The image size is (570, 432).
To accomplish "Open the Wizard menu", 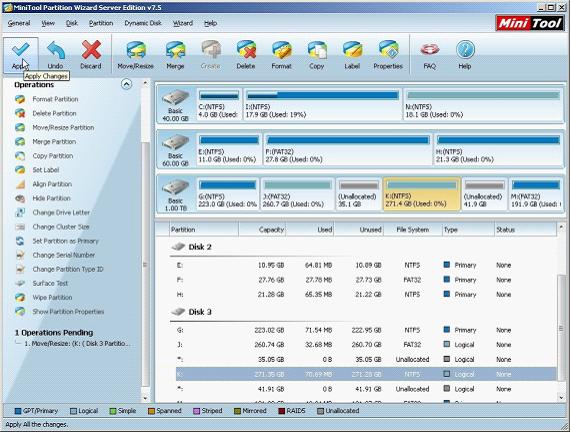I will 182,23.
